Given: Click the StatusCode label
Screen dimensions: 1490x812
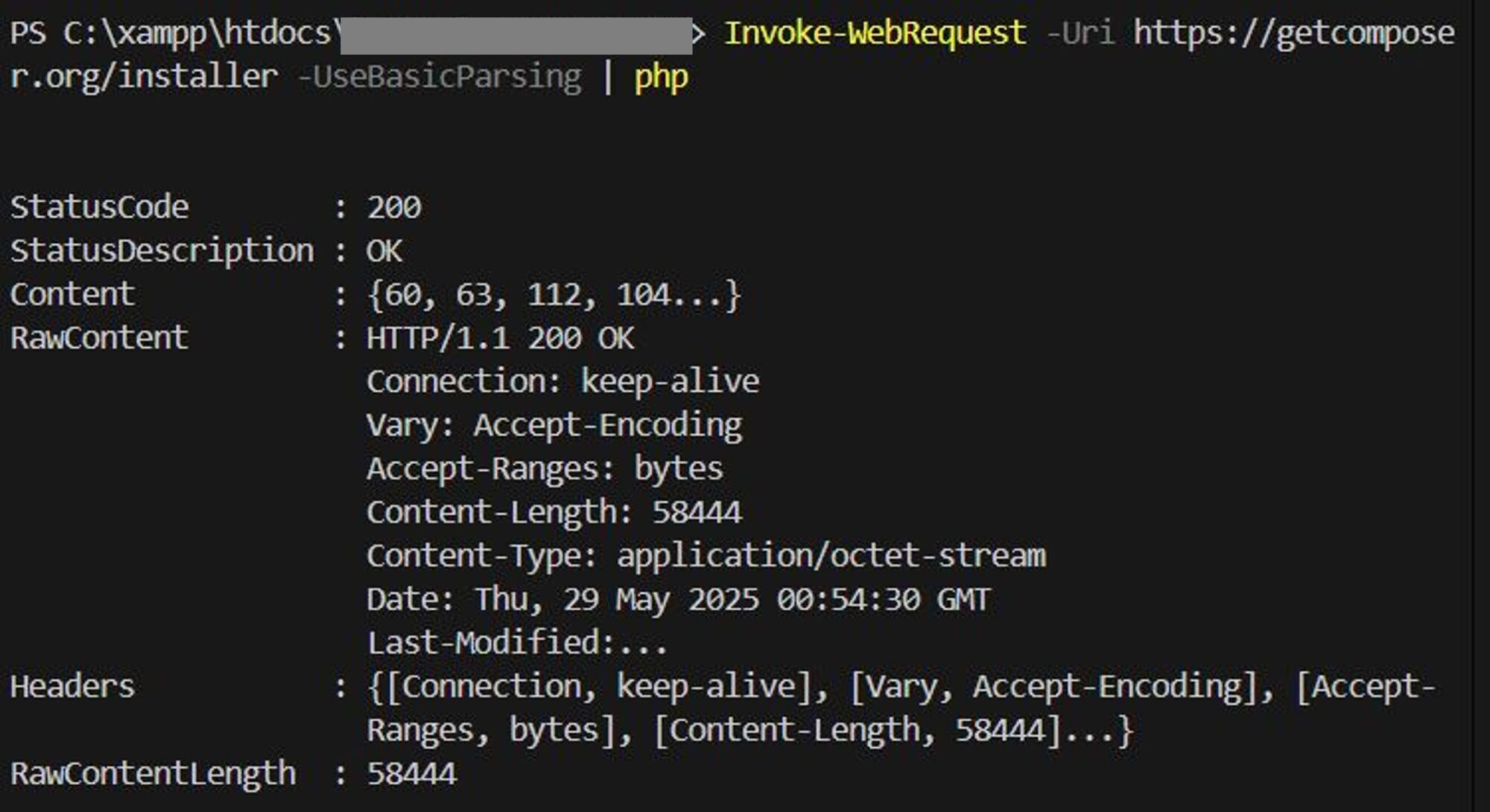Looking at the screenshot, I should [x=100, y=207].
